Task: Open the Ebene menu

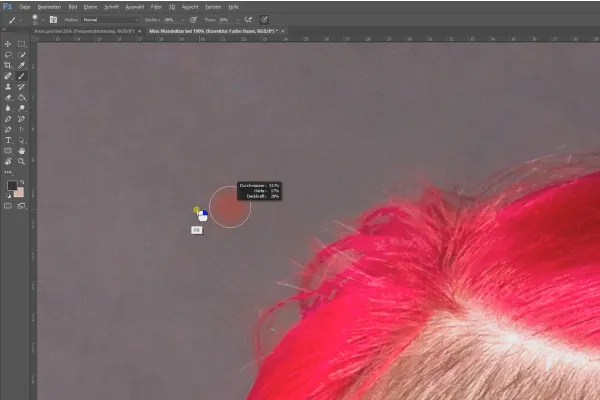Action: (x=90, y=7)
